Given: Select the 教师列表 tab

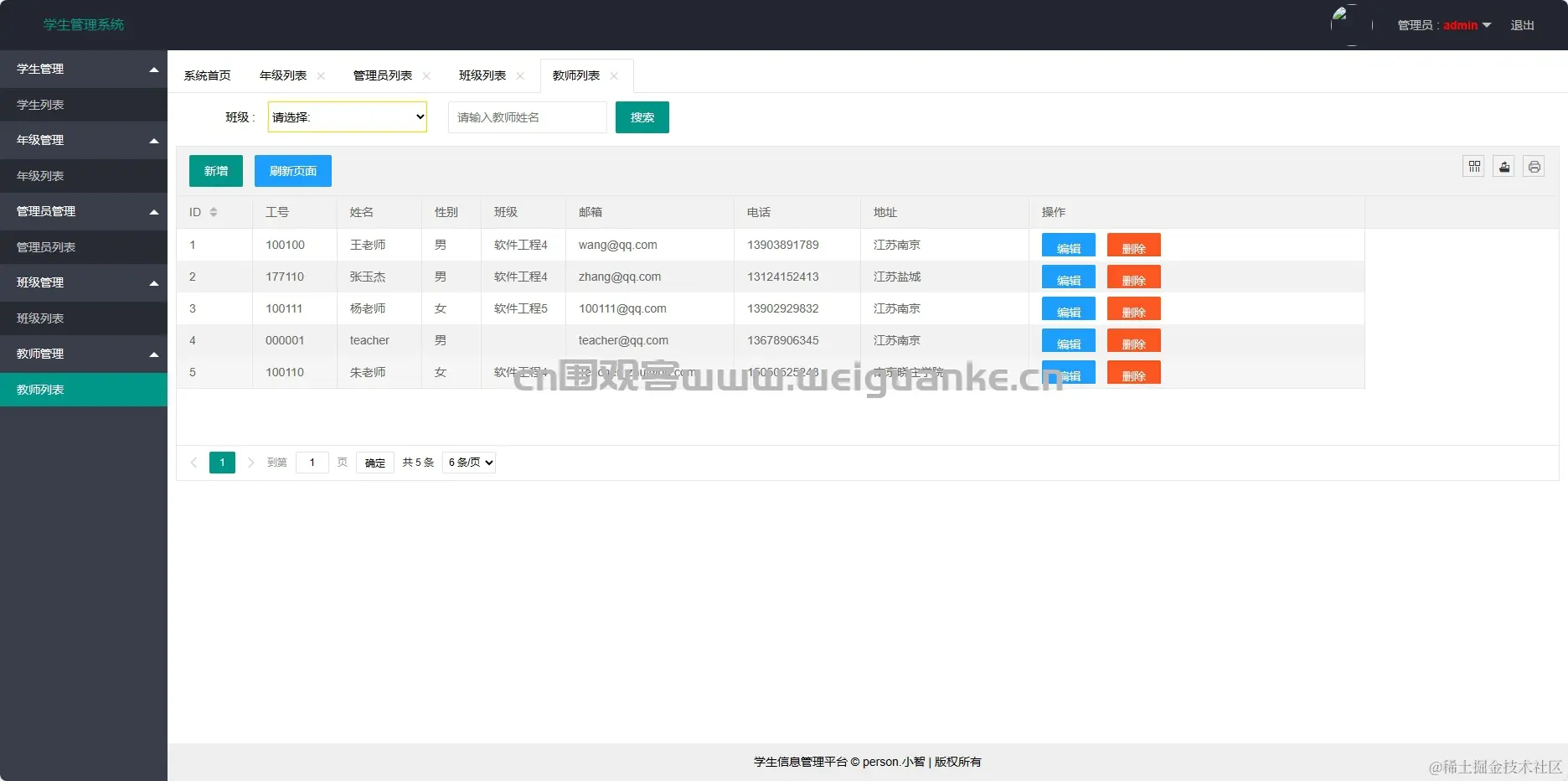Looking at the screenshot, I should 576,75.
